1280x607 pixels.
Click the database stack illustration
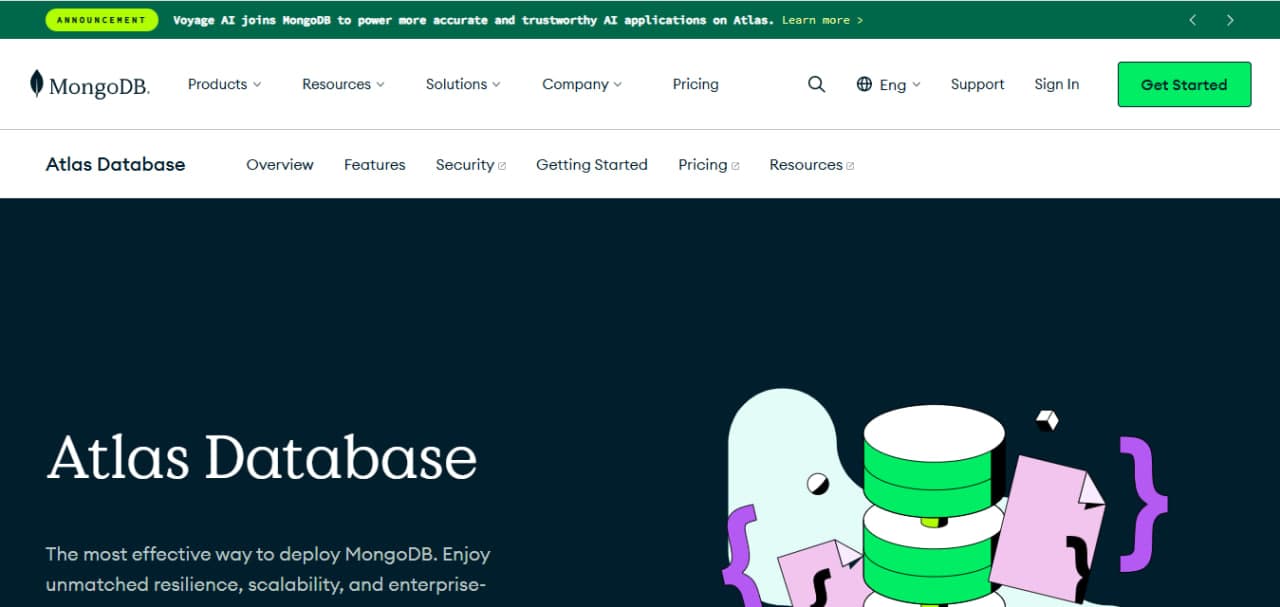coord(934,505)
